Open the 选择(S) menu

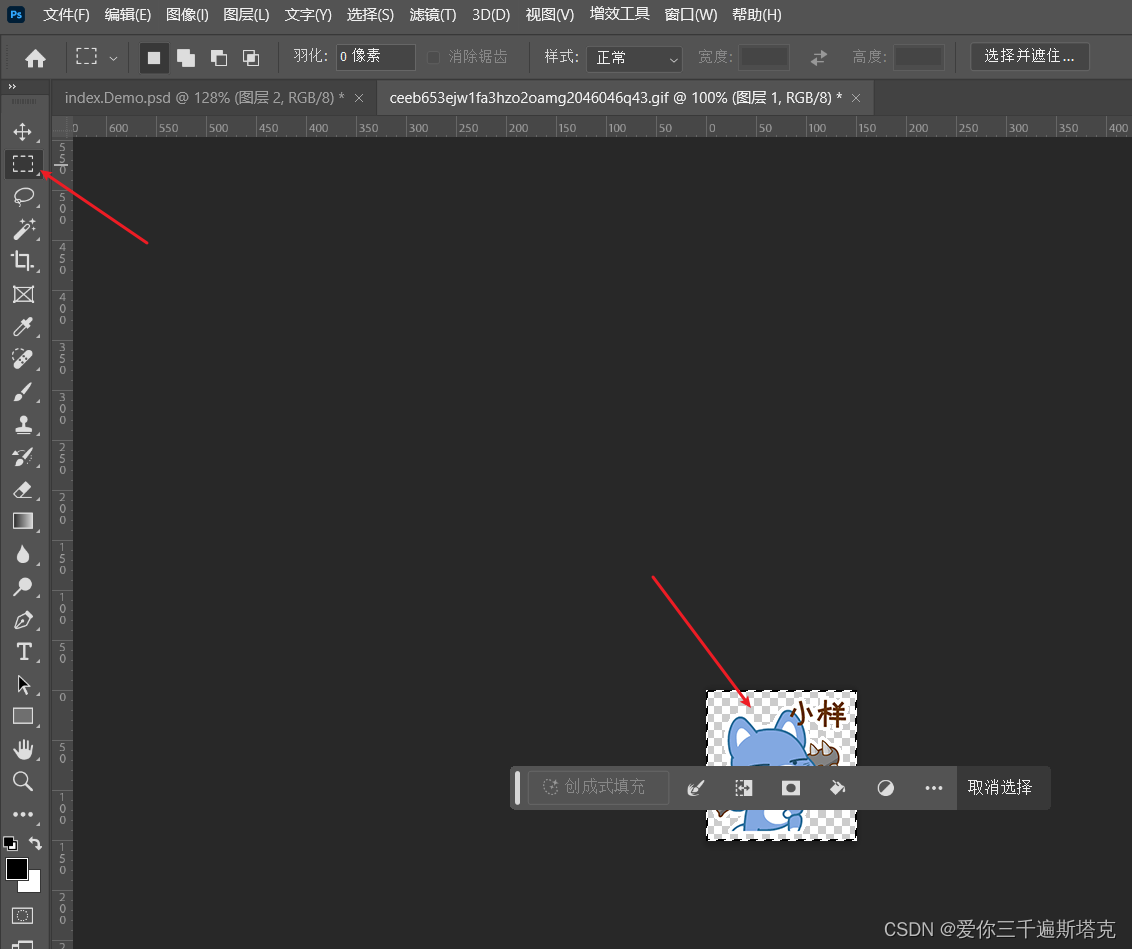370,14
